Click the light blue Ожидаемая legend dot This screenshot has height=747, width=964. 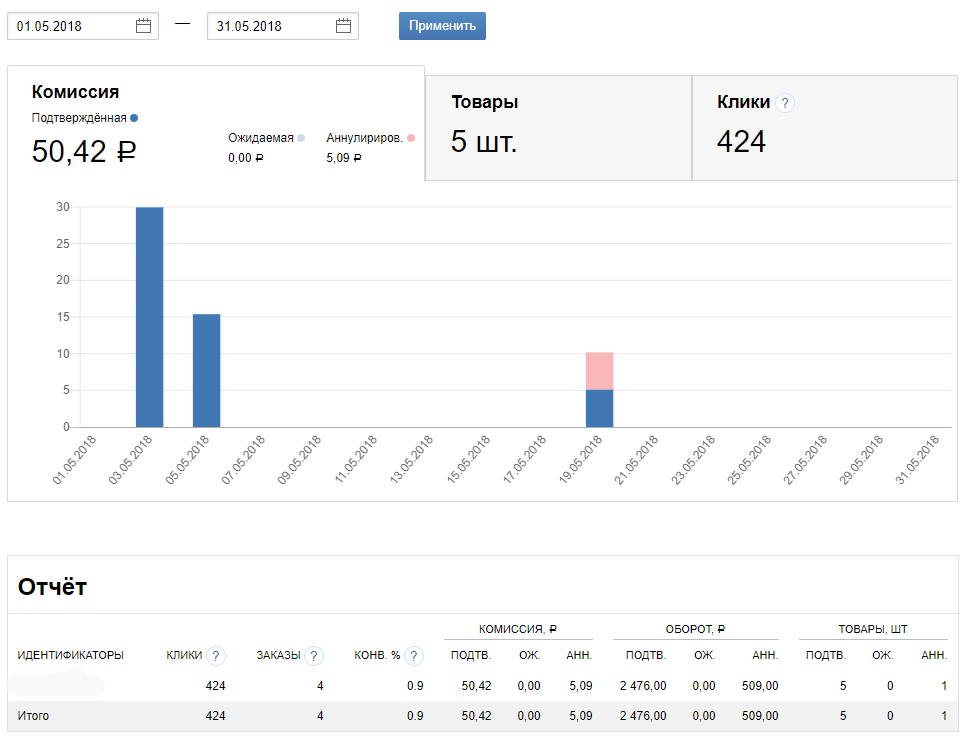click(301, 138)
